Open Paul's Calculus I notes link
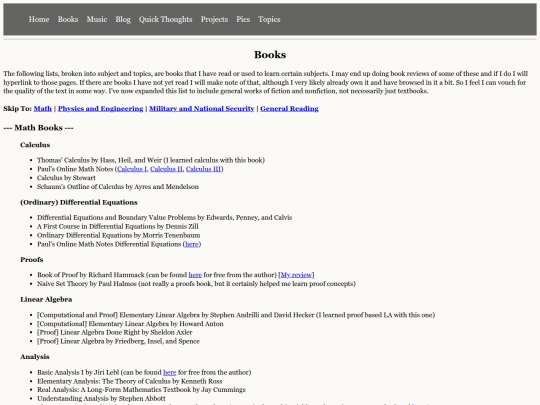The height and width of the screenshot is (405, 540). point(132,169)
